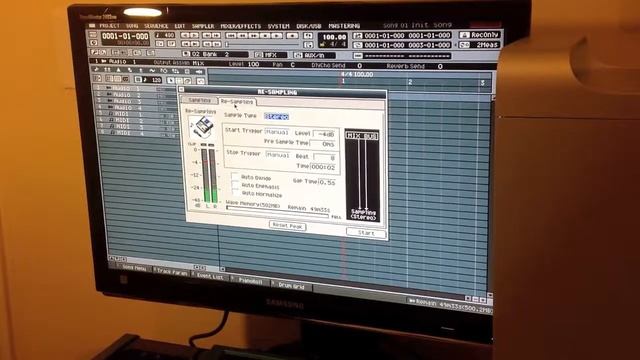640x360 pixels.
Task: Select the Audio 1 track row
Action: [x=135, y=88]
